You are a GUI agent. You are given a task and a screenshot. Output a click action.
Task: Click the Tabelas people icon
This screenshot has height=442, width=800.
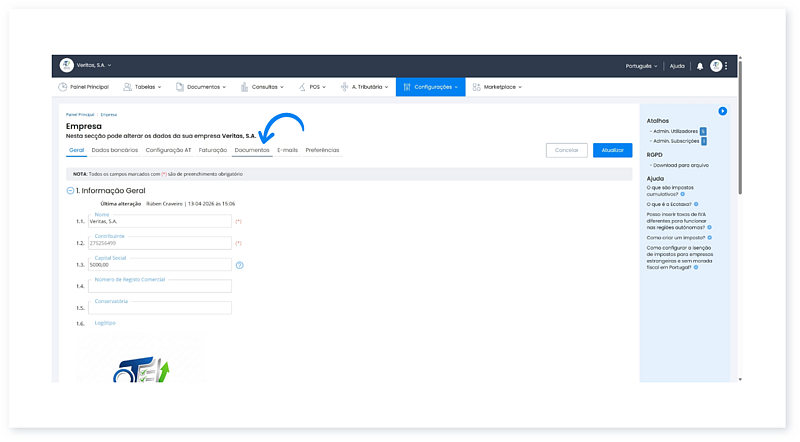128,87
